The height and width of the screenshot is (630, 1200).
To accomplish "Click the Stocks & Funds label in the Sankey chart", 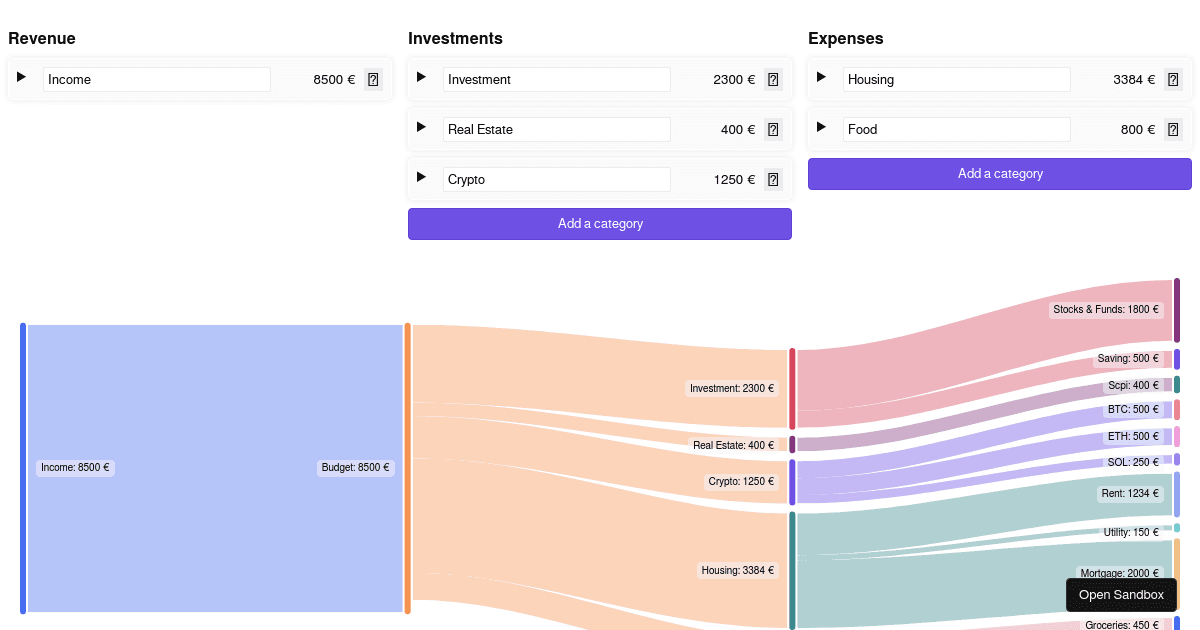I will (1106, 309).
